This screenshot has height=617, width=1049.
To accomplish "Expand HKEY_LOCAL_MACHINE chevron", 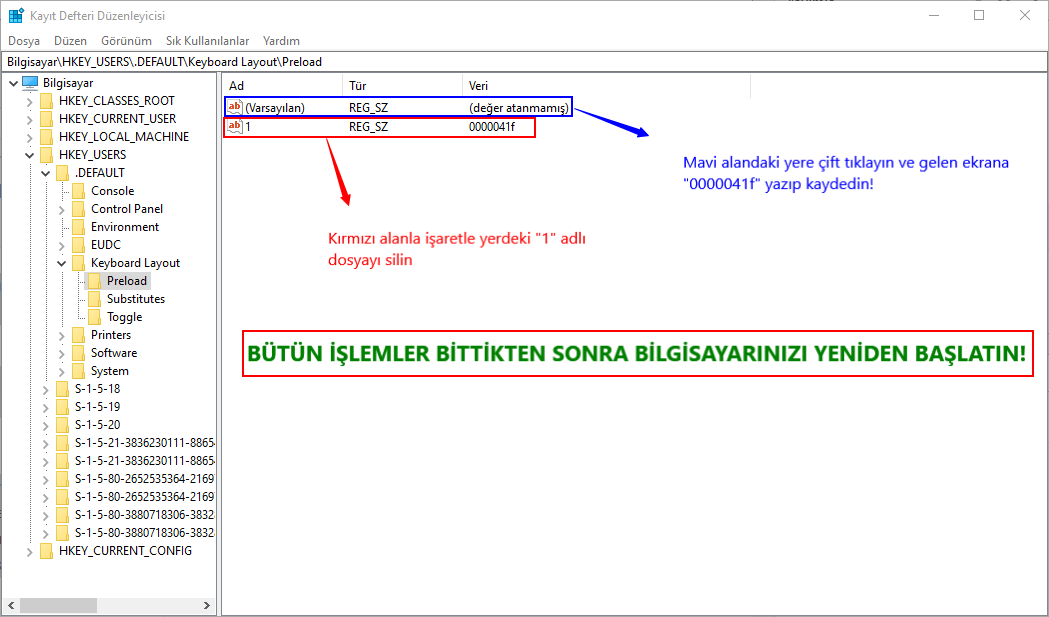I will coord(29,137).
